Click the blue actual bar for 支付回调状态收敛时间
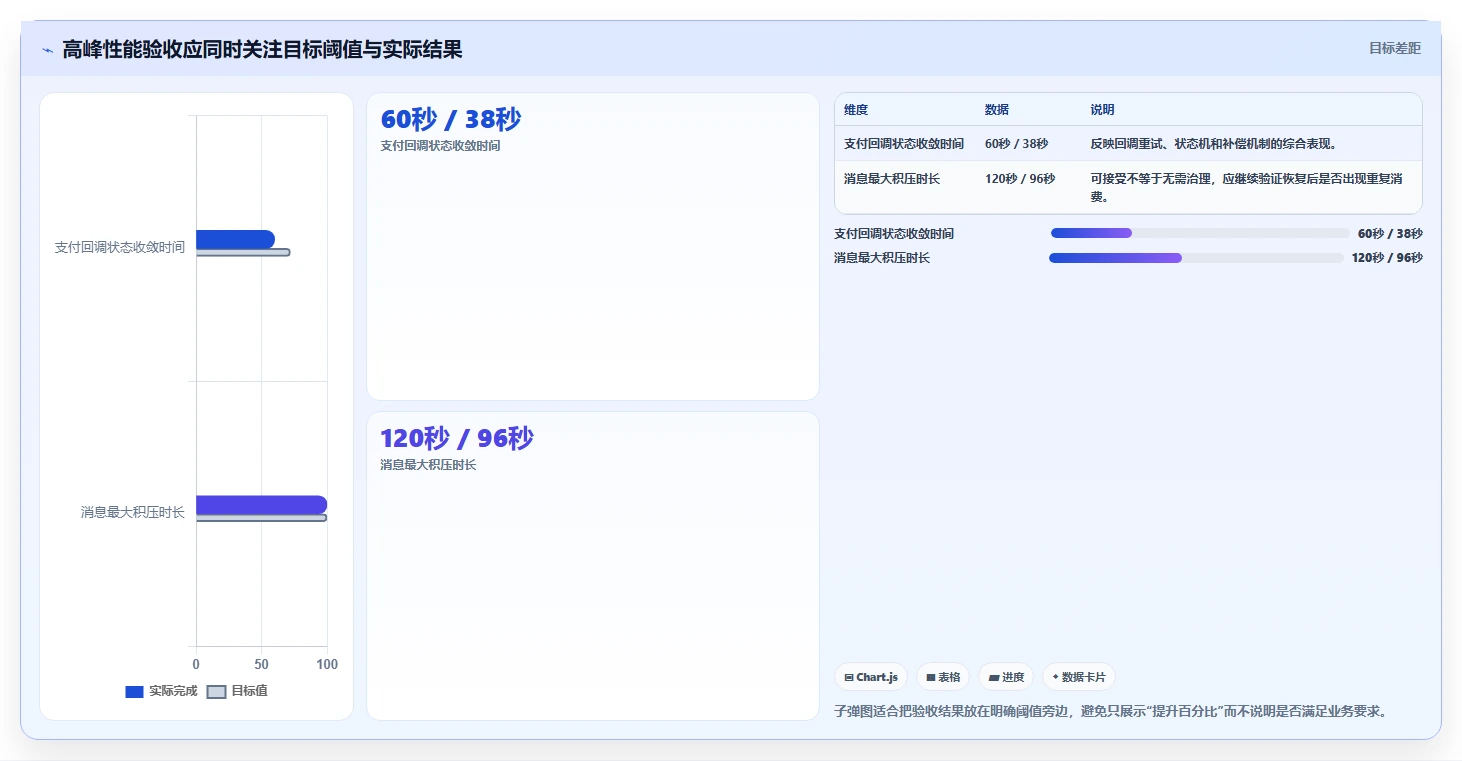1462x761 pixels. pyautogui.click(x=235, y=239)
